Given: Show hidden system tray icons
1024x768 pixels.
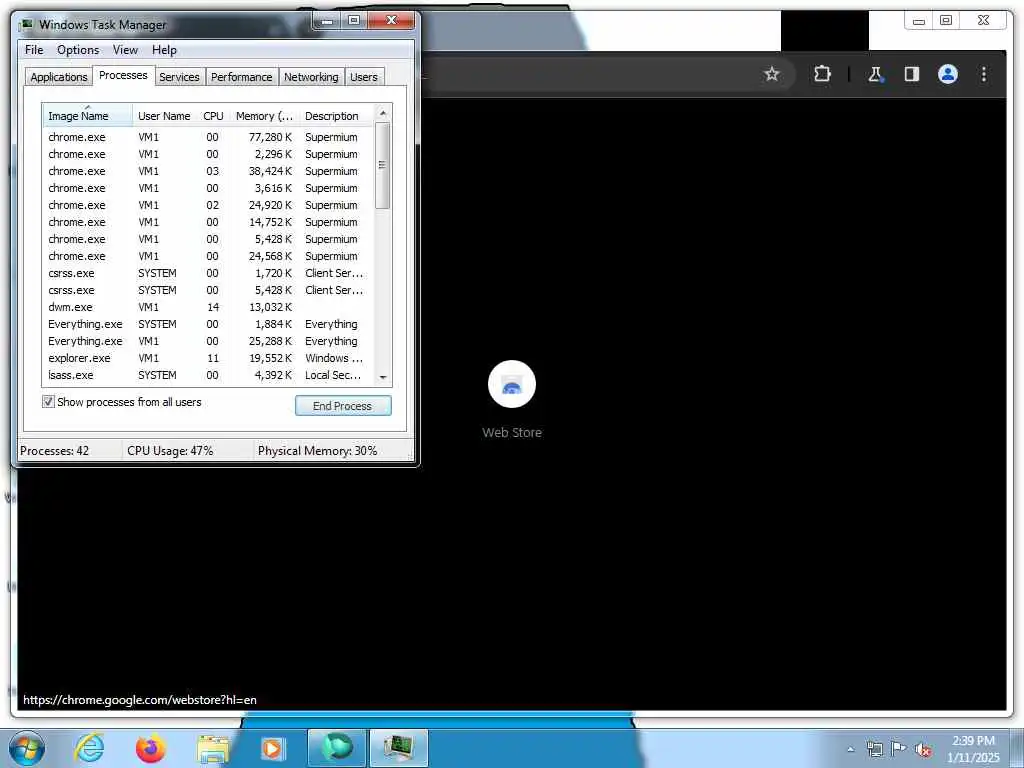Looking at the screenshot, I should pos(850,750).
